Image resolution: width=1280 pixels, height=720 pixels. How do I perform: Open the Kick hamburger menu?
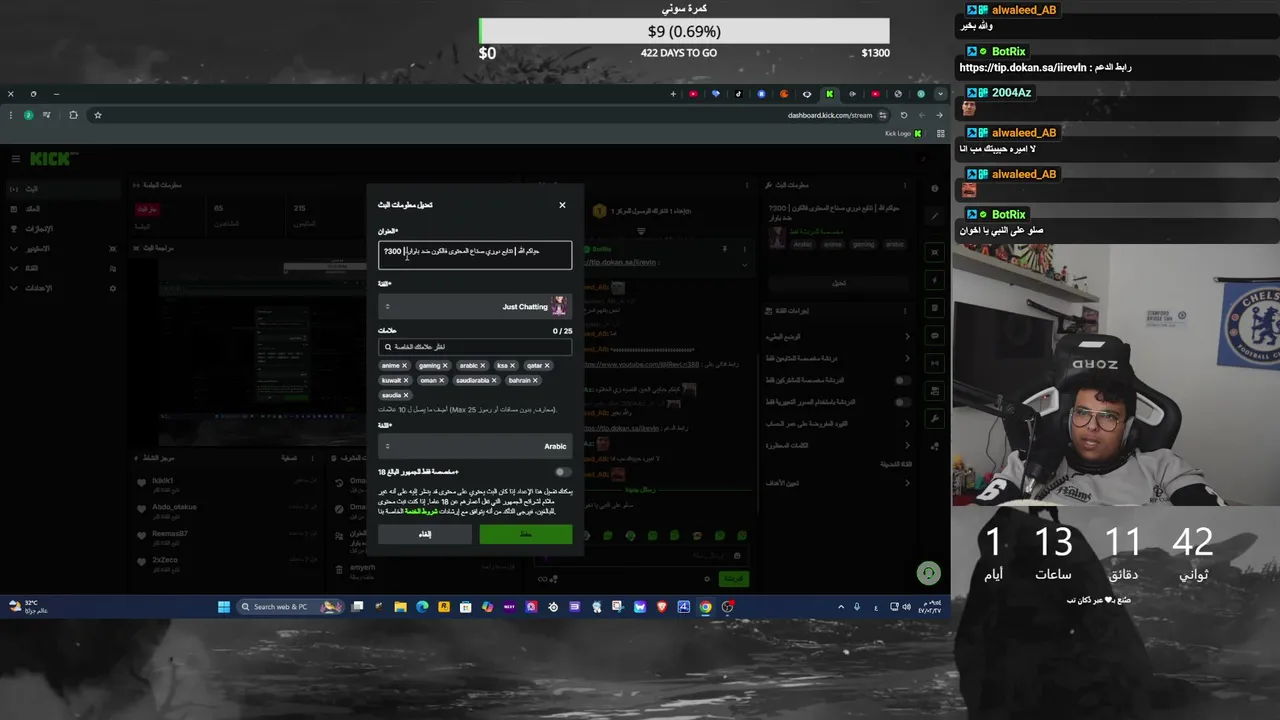[x=16, y=159]
